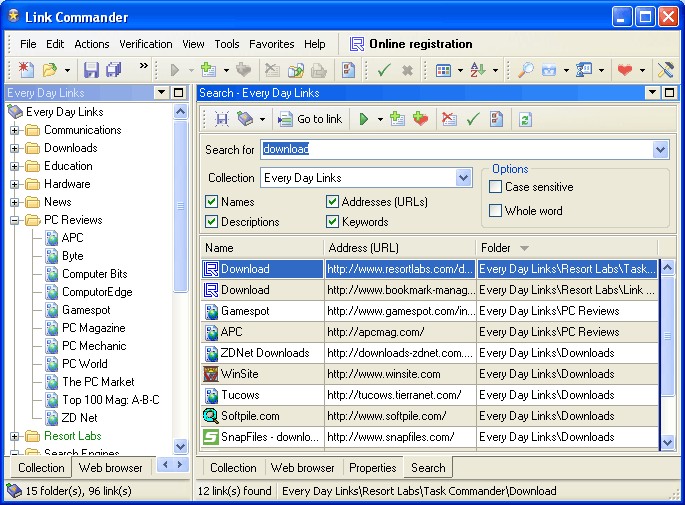The height and width of the screenshot is (505, 685).
Task: Click the Search for text field
Action: point(455,149)
